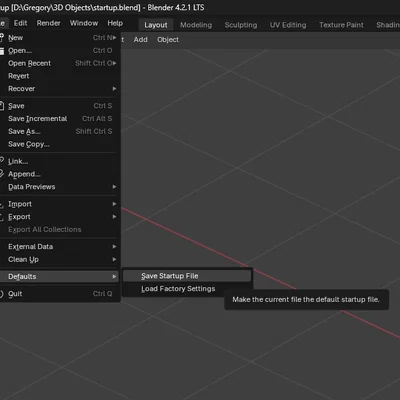
Task: Choose New from the File menu
Action: tap(59, 38)
